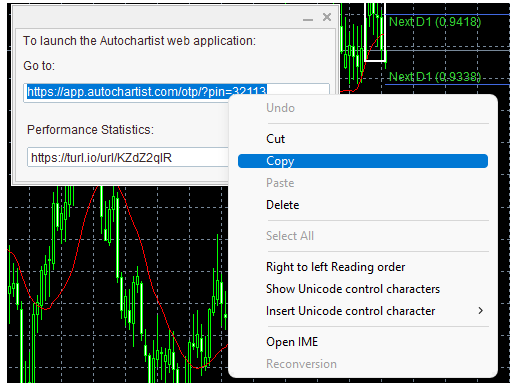Viewport: 516px width, 390px height.
Task: Select Delete in the context menu
Action: coord(363,205)
